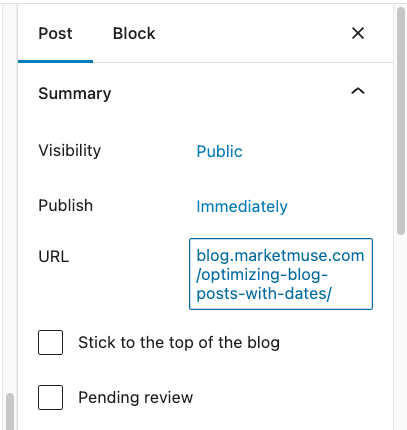The width and height of the screenshot is (407, 430).
Task: Click the Visibility row label
Action: pyautogui.click(x=70, y=151)
